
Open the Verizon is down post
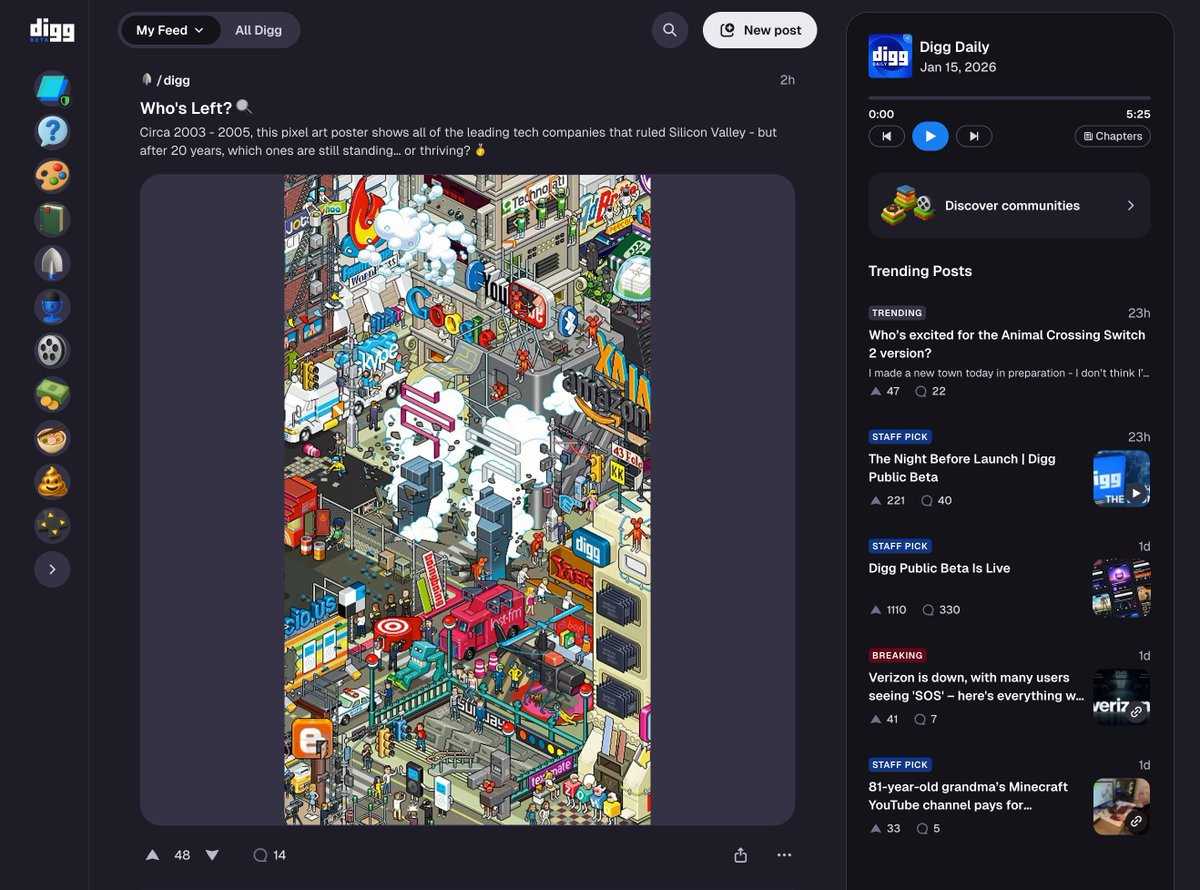tap(976, 687)
